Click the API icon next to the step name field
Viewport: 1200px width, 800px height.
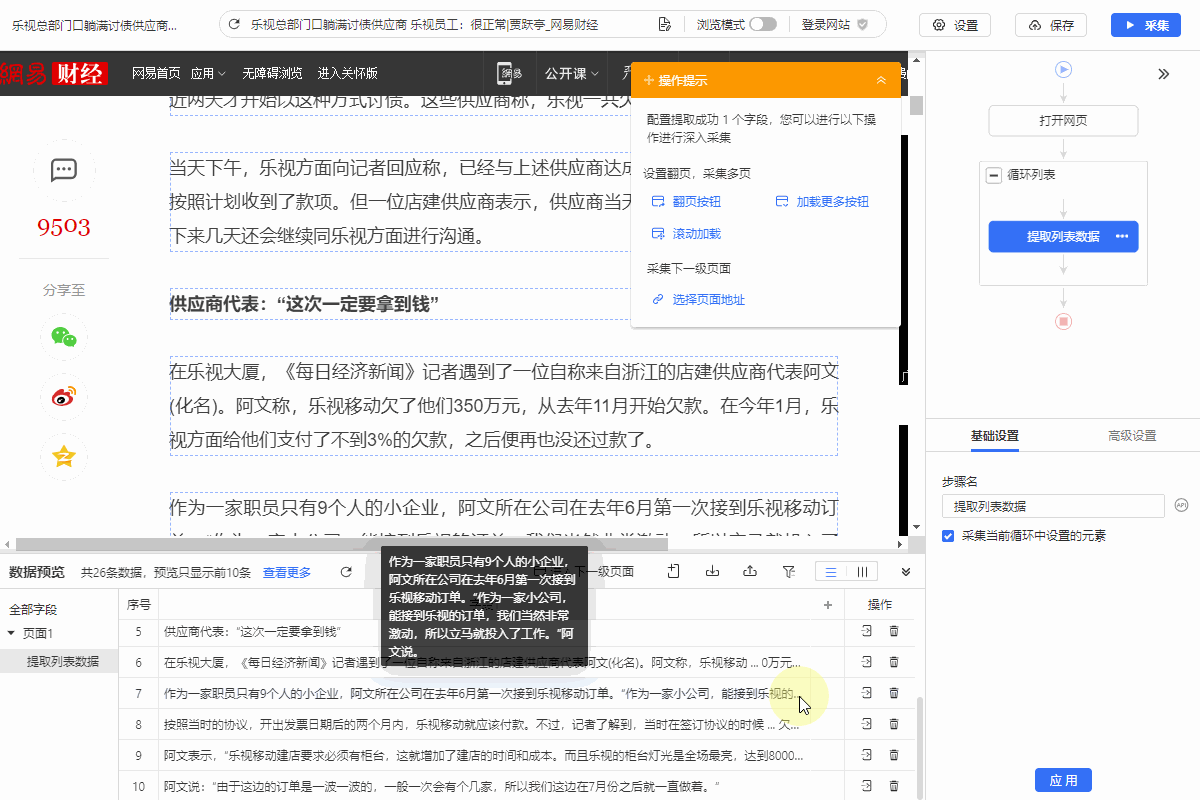pyautogui.click(x=1181, y=505)
